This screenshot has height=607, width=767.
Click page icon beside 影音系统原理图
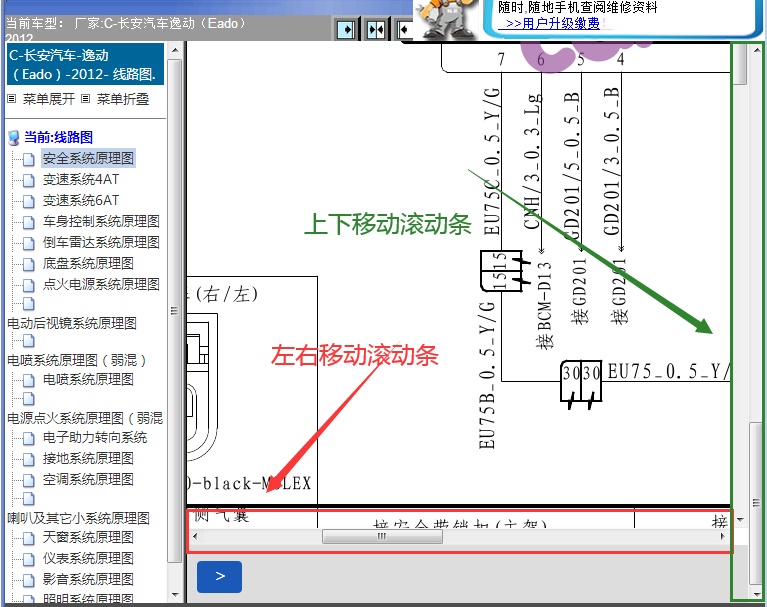pyautogui.click(x=29, y=580)
